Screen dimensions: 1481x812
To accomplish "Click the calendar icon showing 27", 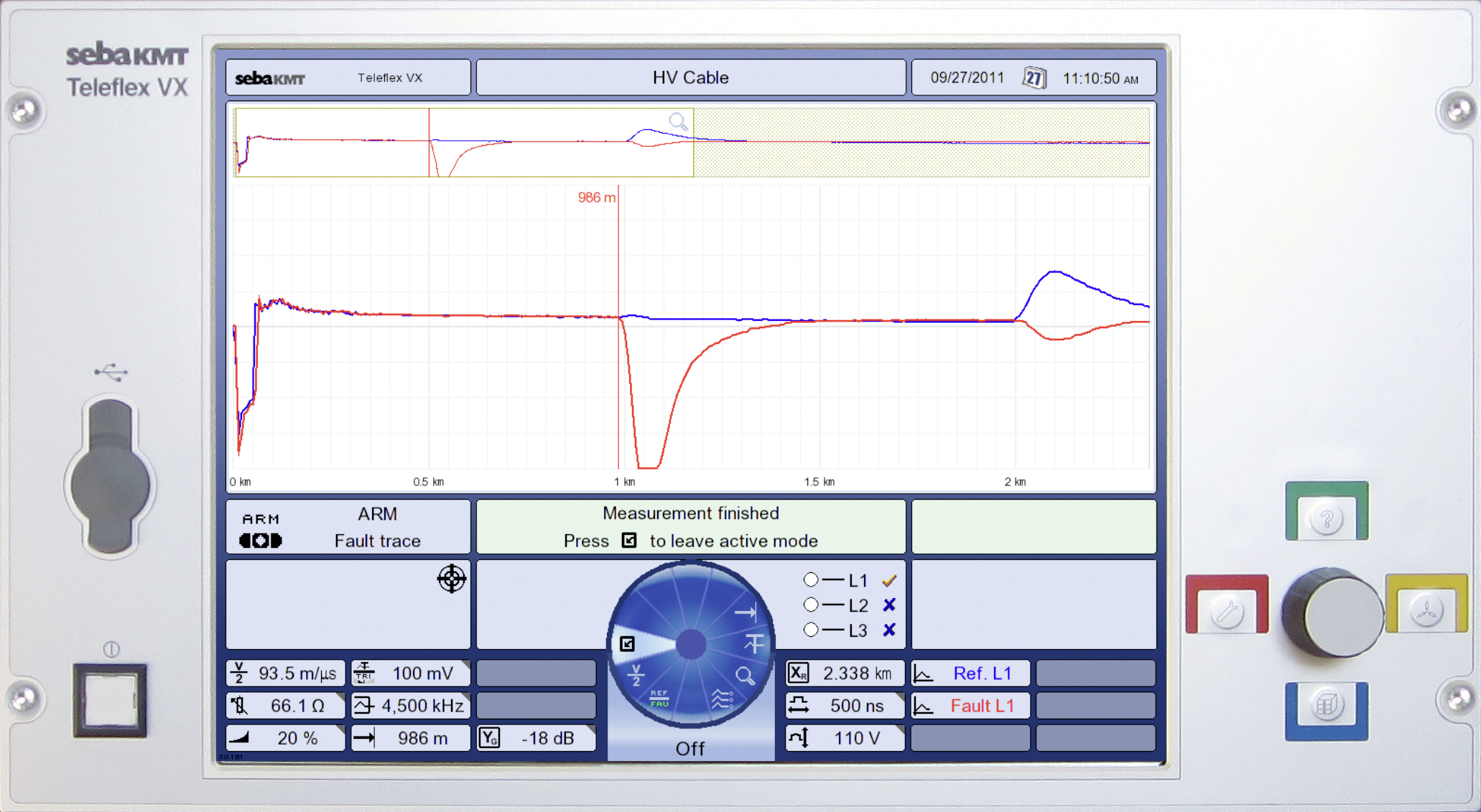I will 1034,78.
